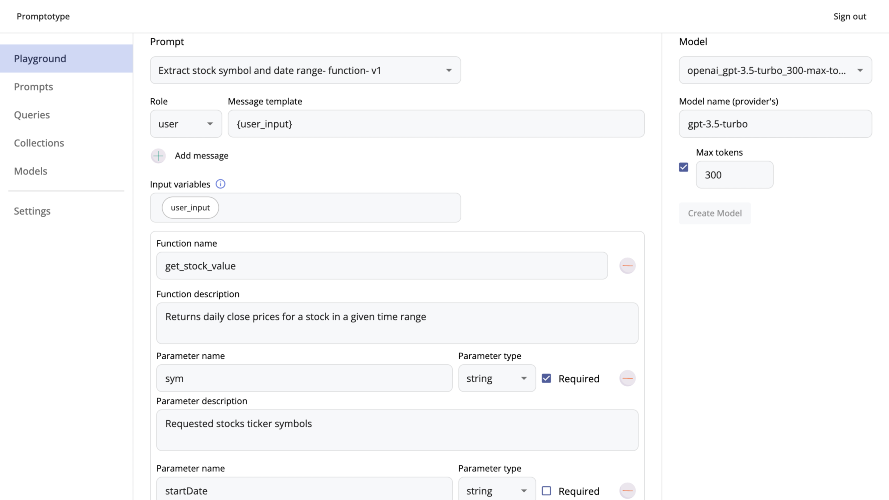Viewport: 889px width, 500px height.
Task: Go to Playground in the sidebar
Action: point(66,58)
